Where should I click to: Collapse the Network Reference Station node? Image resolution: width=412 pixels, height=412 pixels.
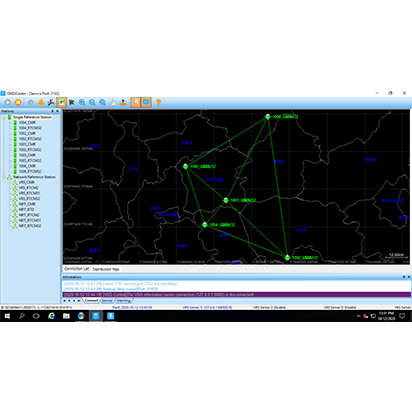coord(4,177)
